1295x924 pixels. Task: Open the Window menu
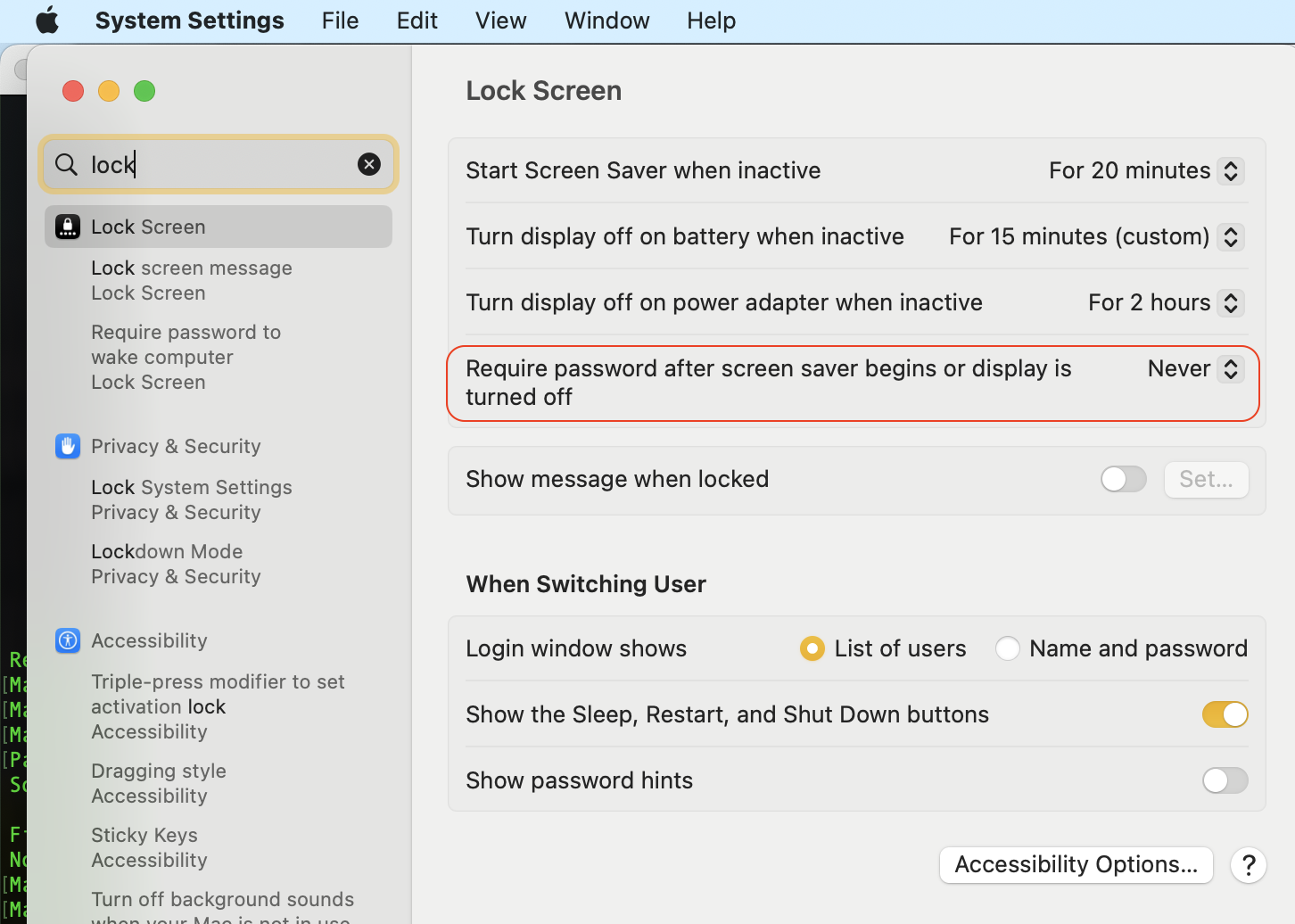[x=606, y=21]
